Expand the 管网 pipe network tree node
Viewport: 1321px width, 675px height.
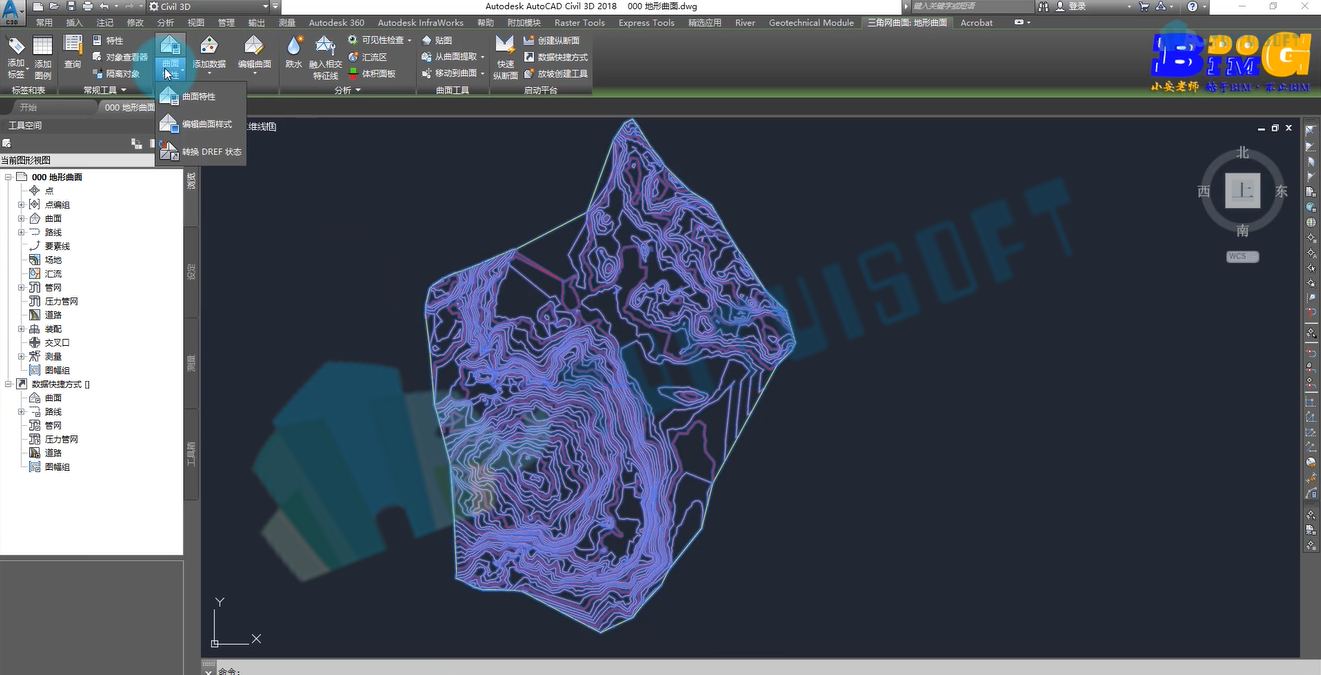(x=21, y=287)
